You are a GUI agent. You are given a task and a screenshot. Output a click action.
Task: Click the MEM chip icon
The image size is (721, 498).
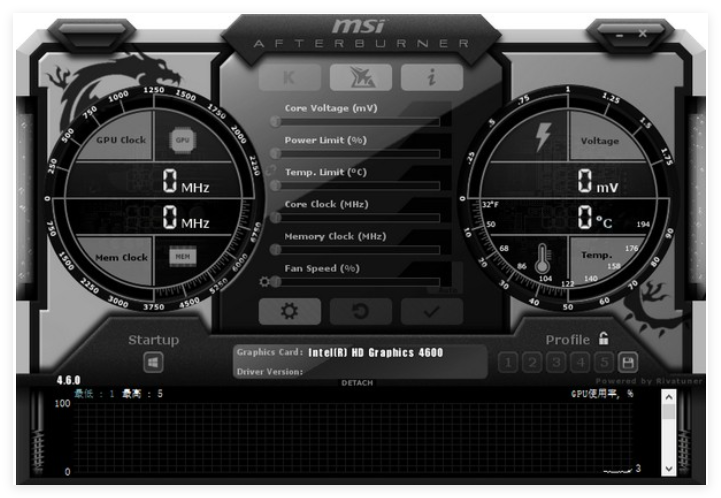pos(183,257)
